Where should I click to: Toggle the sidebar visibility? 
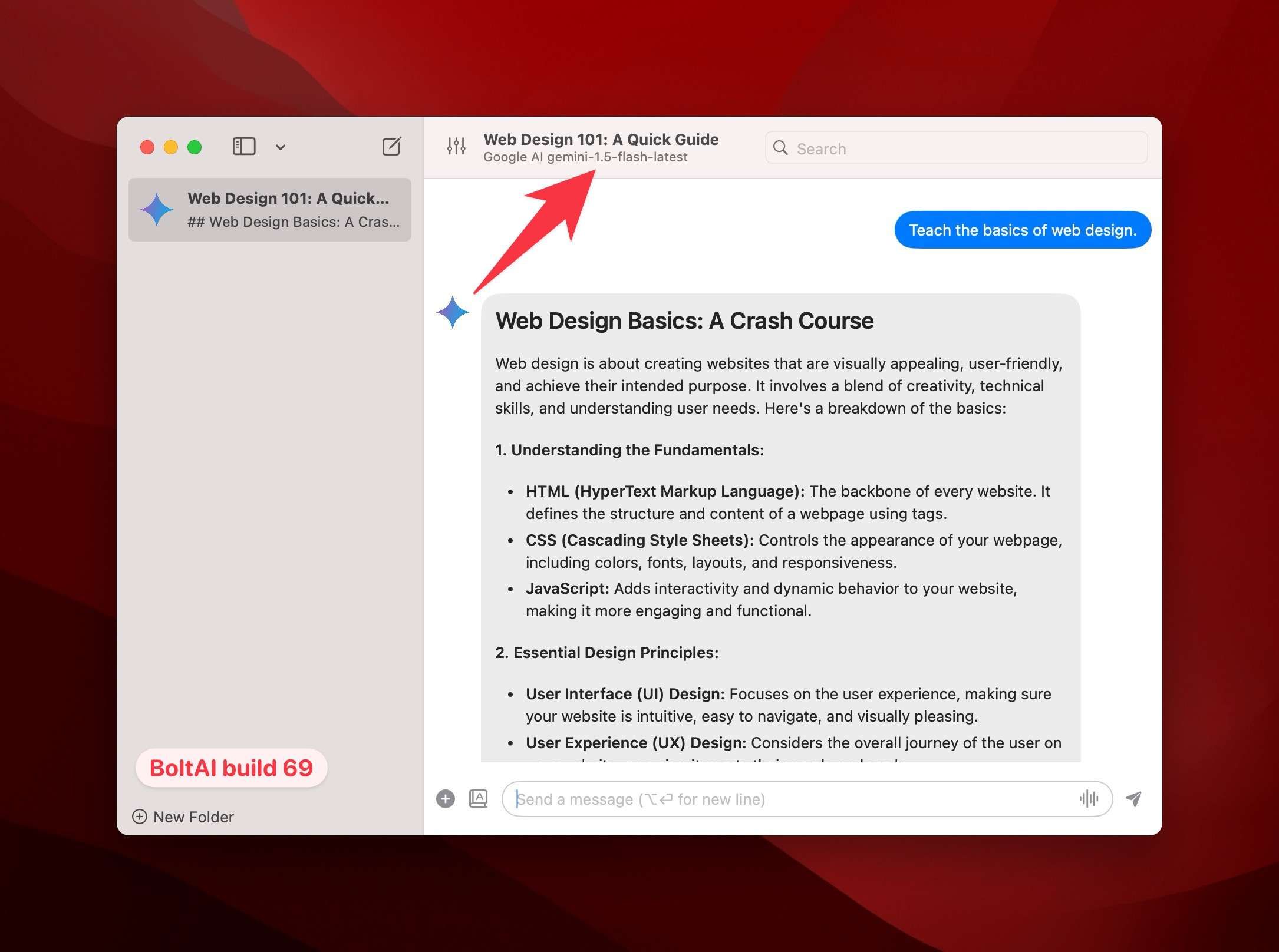pyautogui.click(x=244, y=146)
